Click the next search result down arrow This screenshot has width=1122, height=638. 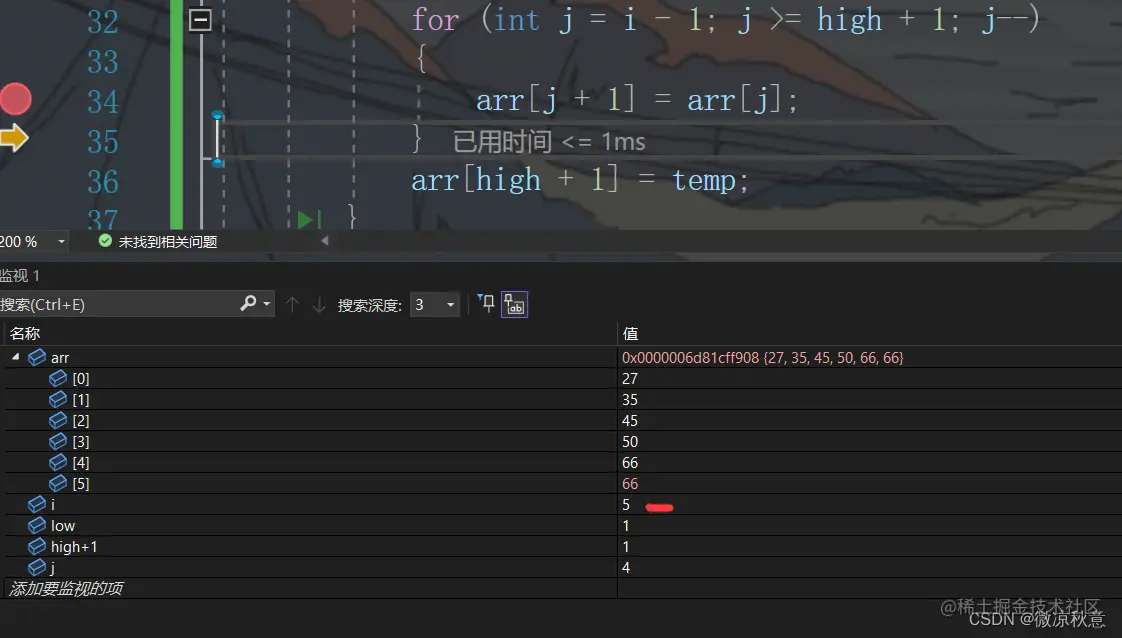click(319, 305)
